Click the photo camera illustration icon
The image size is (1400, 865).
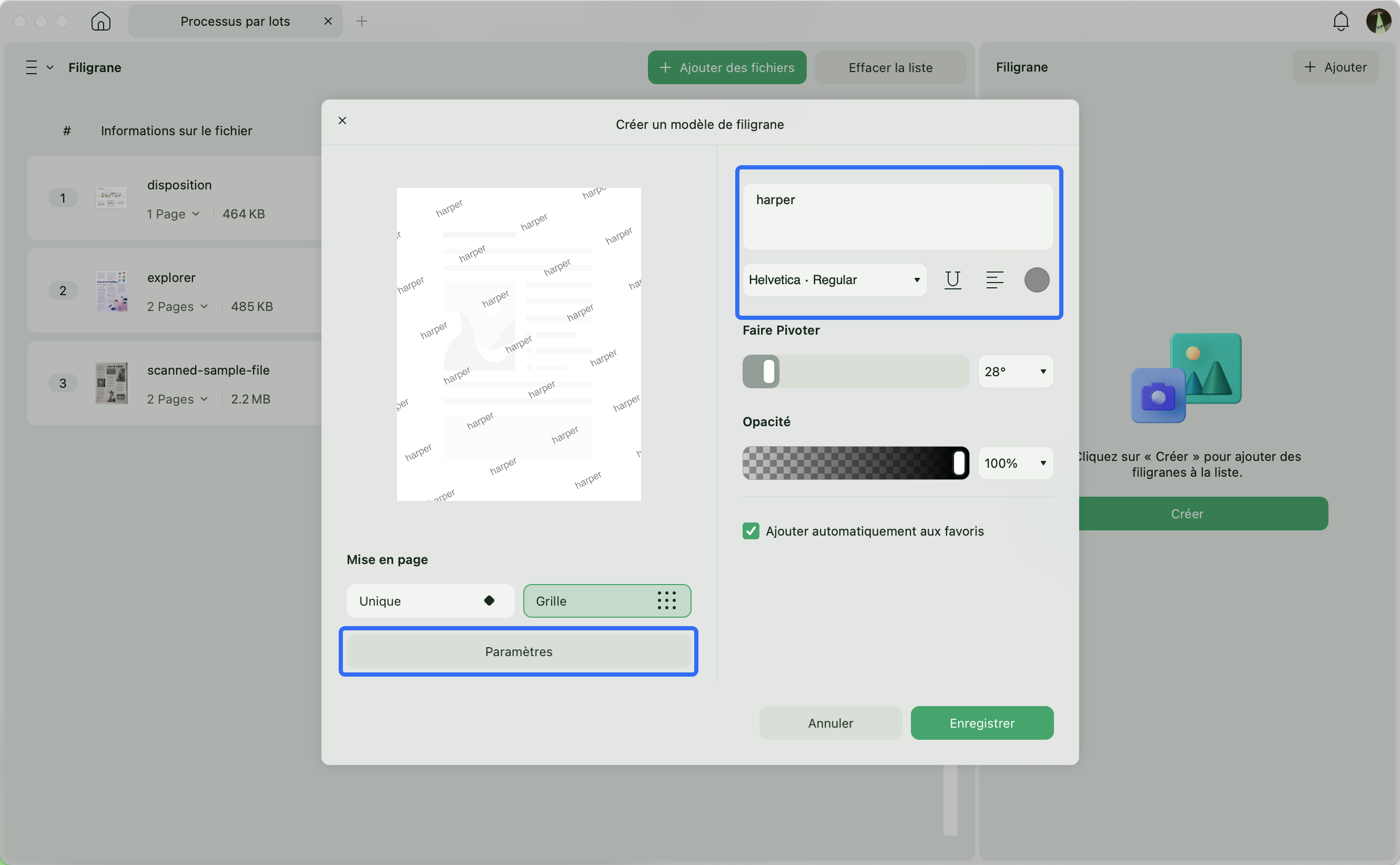coord(1158,396)
